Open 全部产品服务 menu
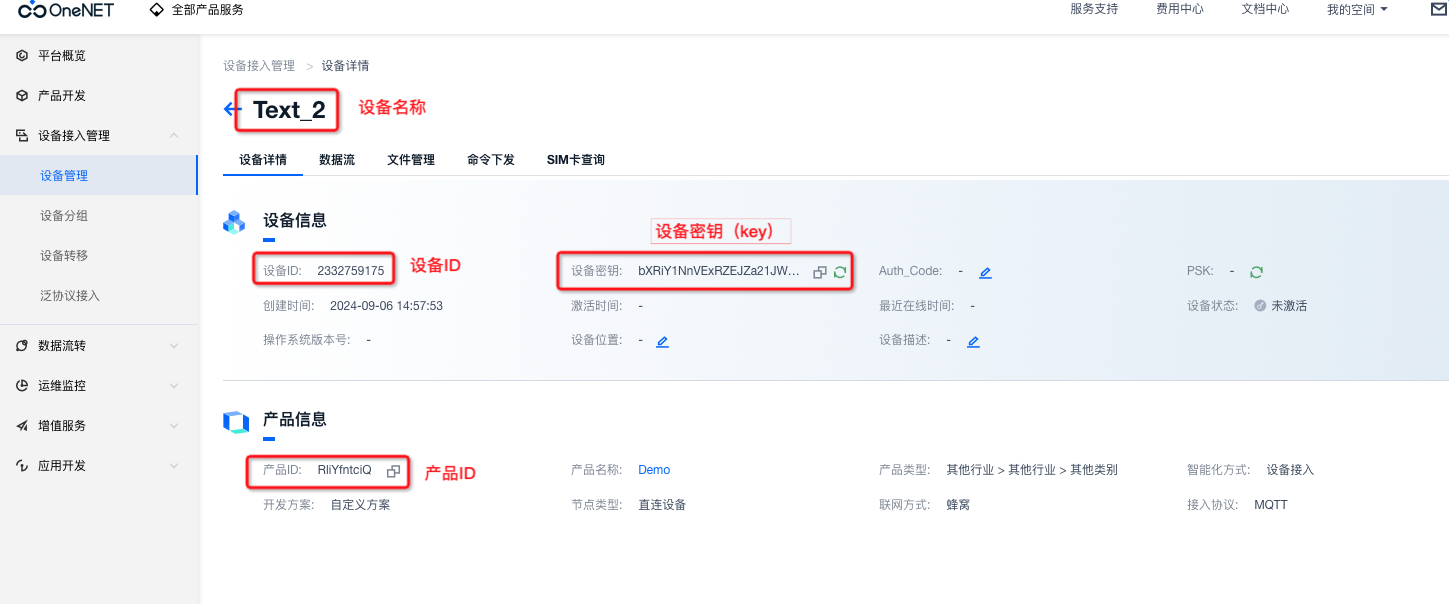1449x604 pixels. click(x=196, y=10)
